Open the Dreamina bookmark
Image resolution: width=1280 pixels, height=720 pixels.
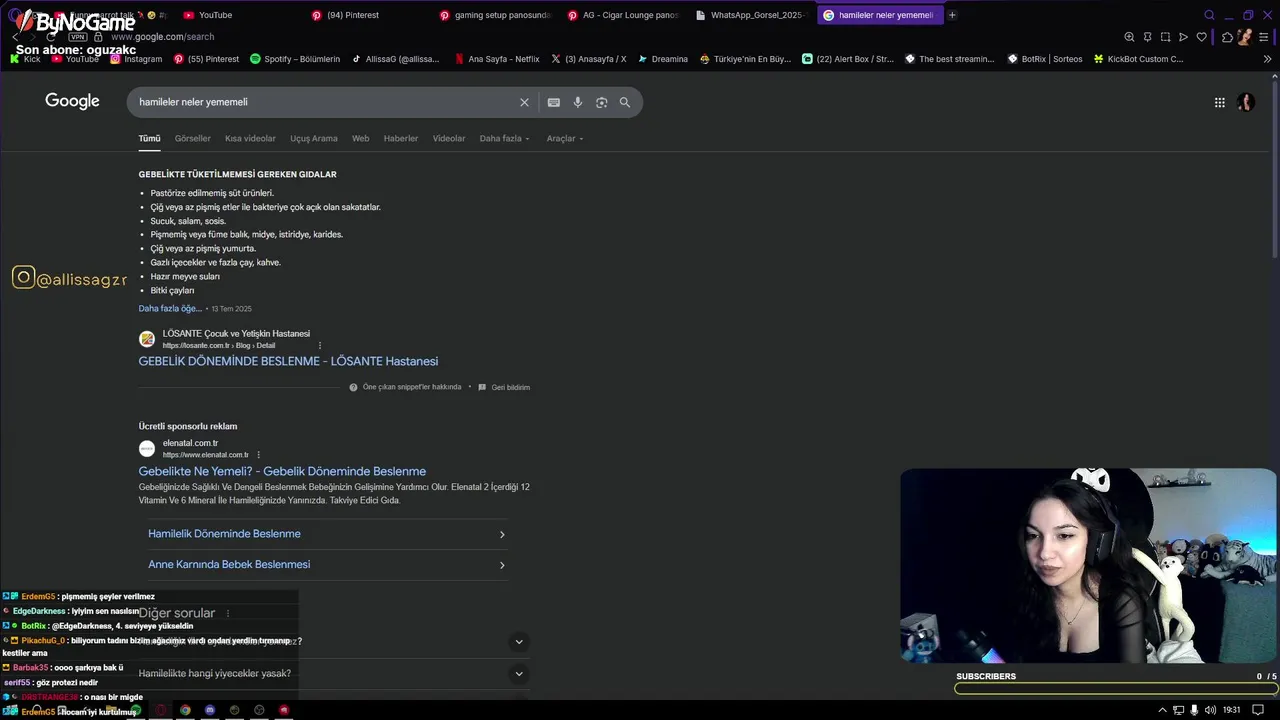coord(662,59)
